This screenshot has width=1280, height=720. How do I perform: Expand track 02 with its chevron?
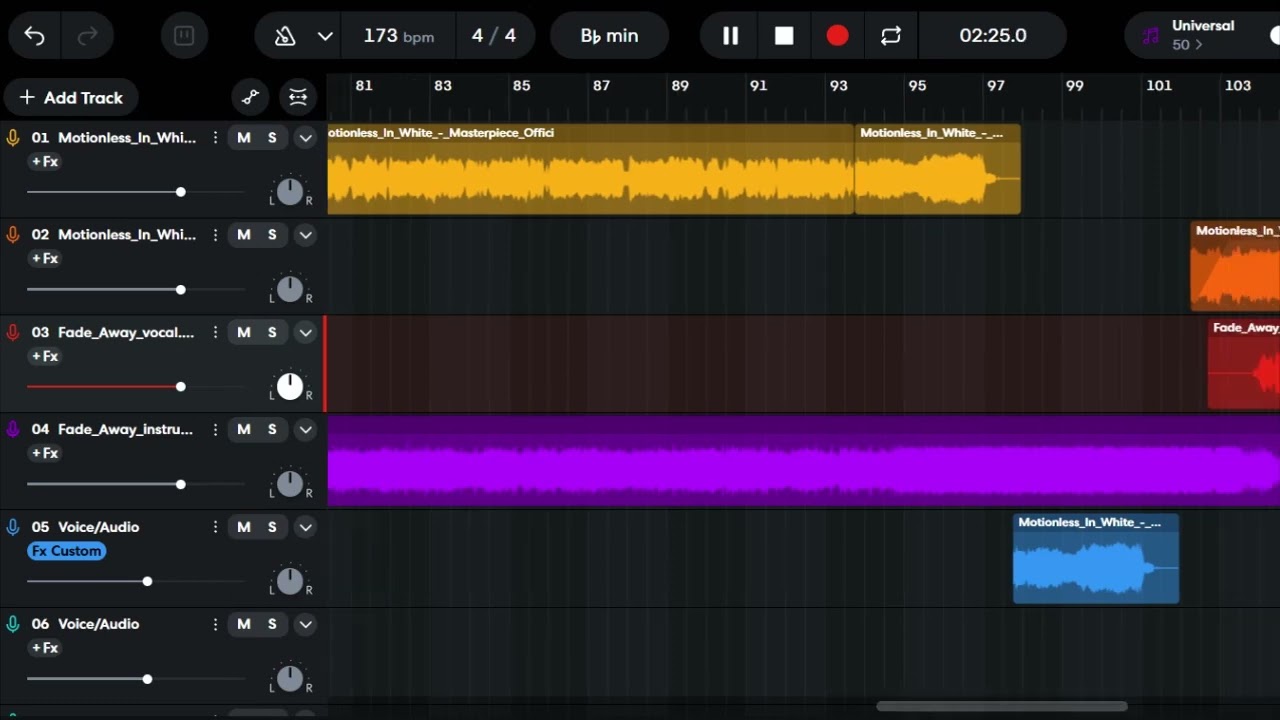(x=306, y=235)
